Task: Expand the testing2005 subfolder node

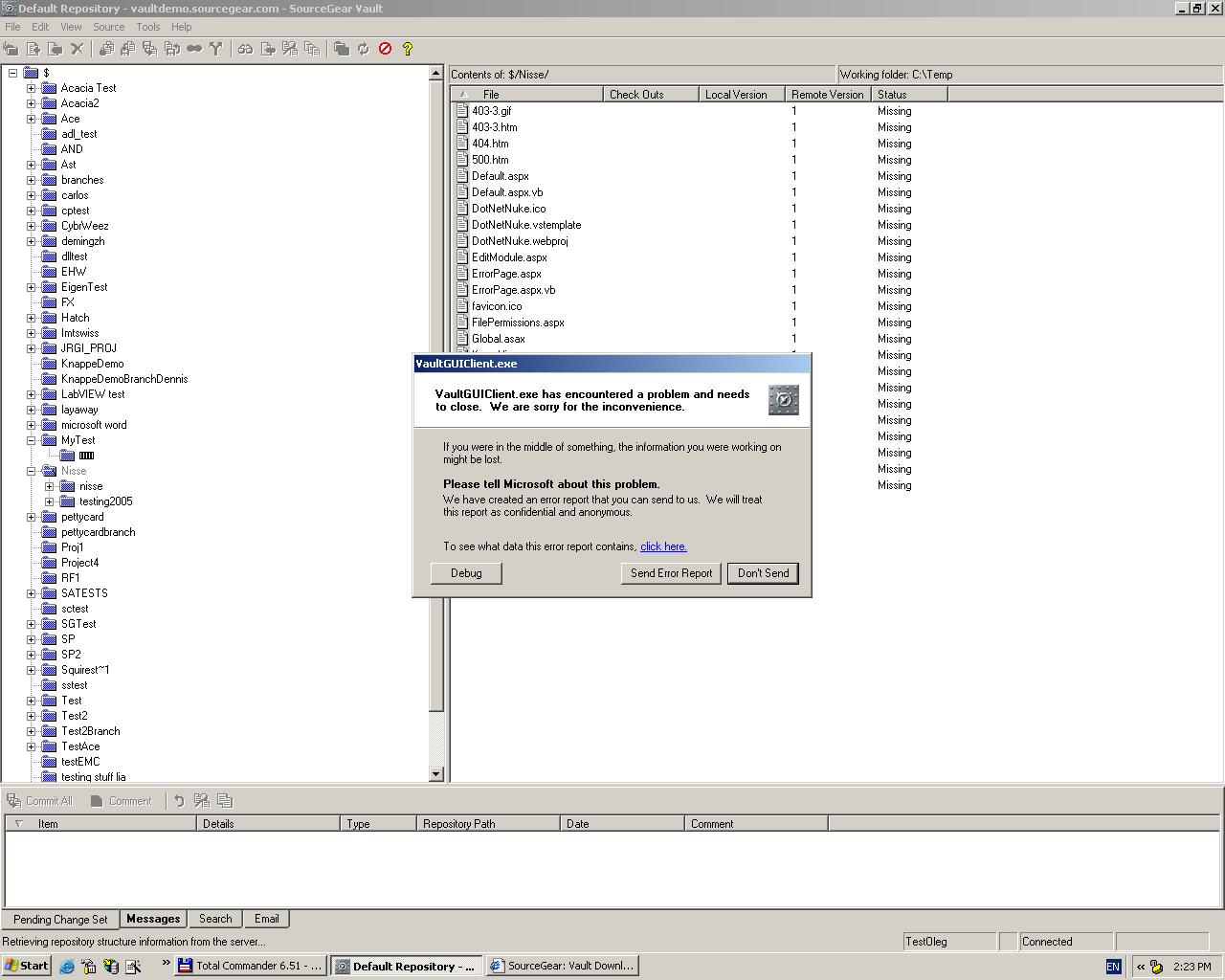Action: point(49,501)
